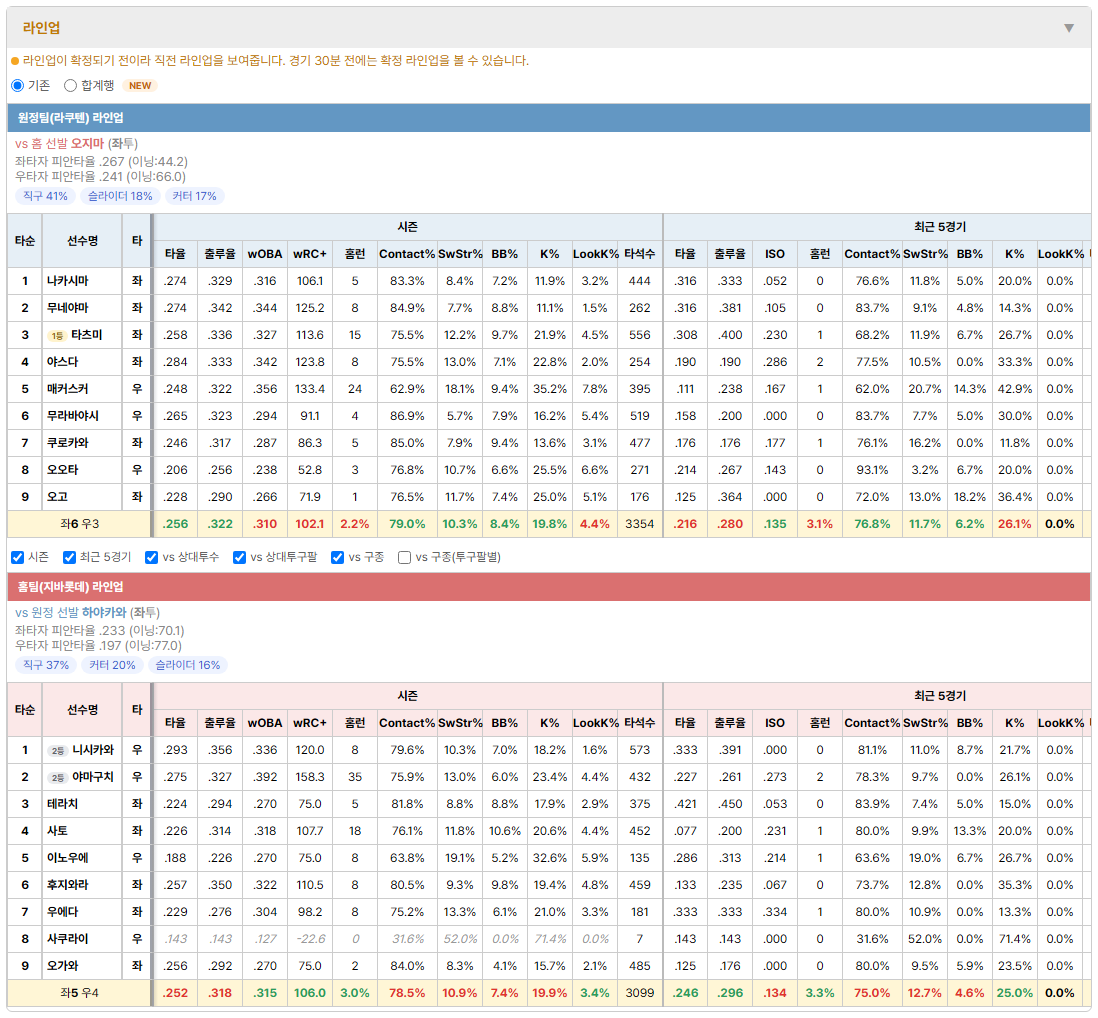Uncheck the vs 상대투수 checkbox
This screenshot has height=1018, width=1098.
[151, 557]
